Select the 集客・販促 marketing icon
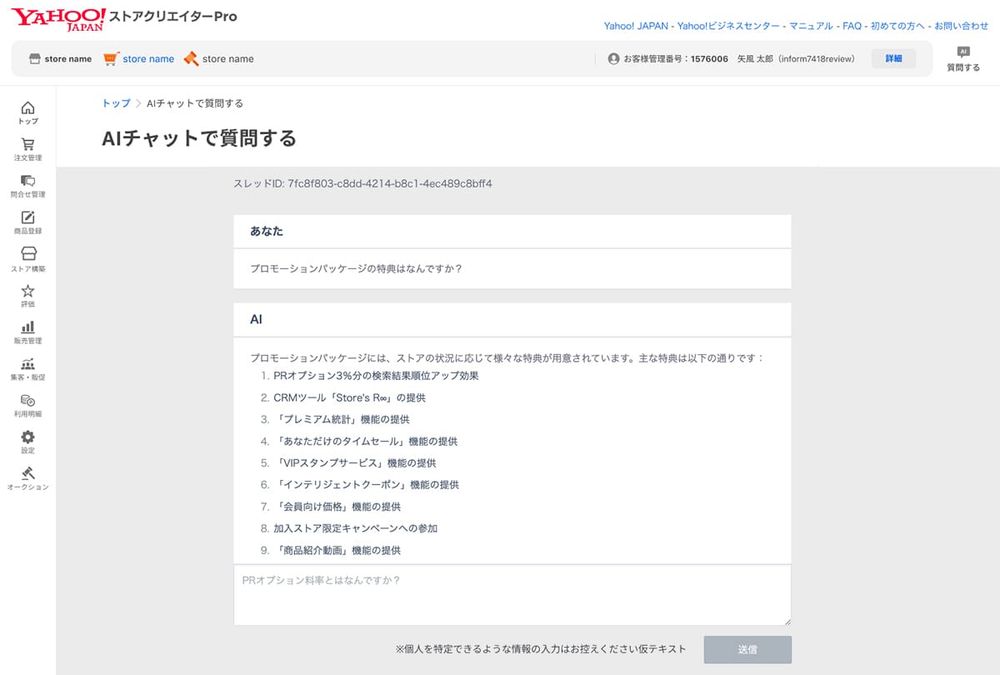 (x=28, y=370)
